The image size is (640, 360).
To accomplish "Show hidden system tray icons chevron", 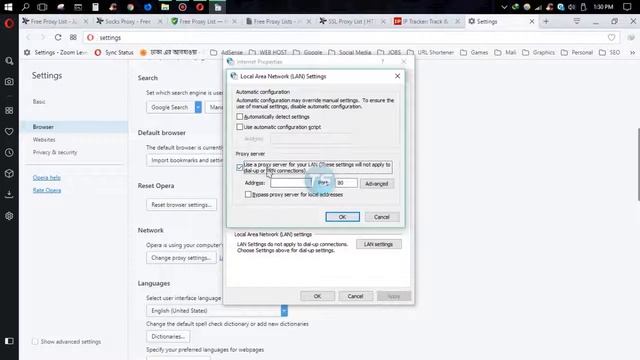I will coord(504,7).
